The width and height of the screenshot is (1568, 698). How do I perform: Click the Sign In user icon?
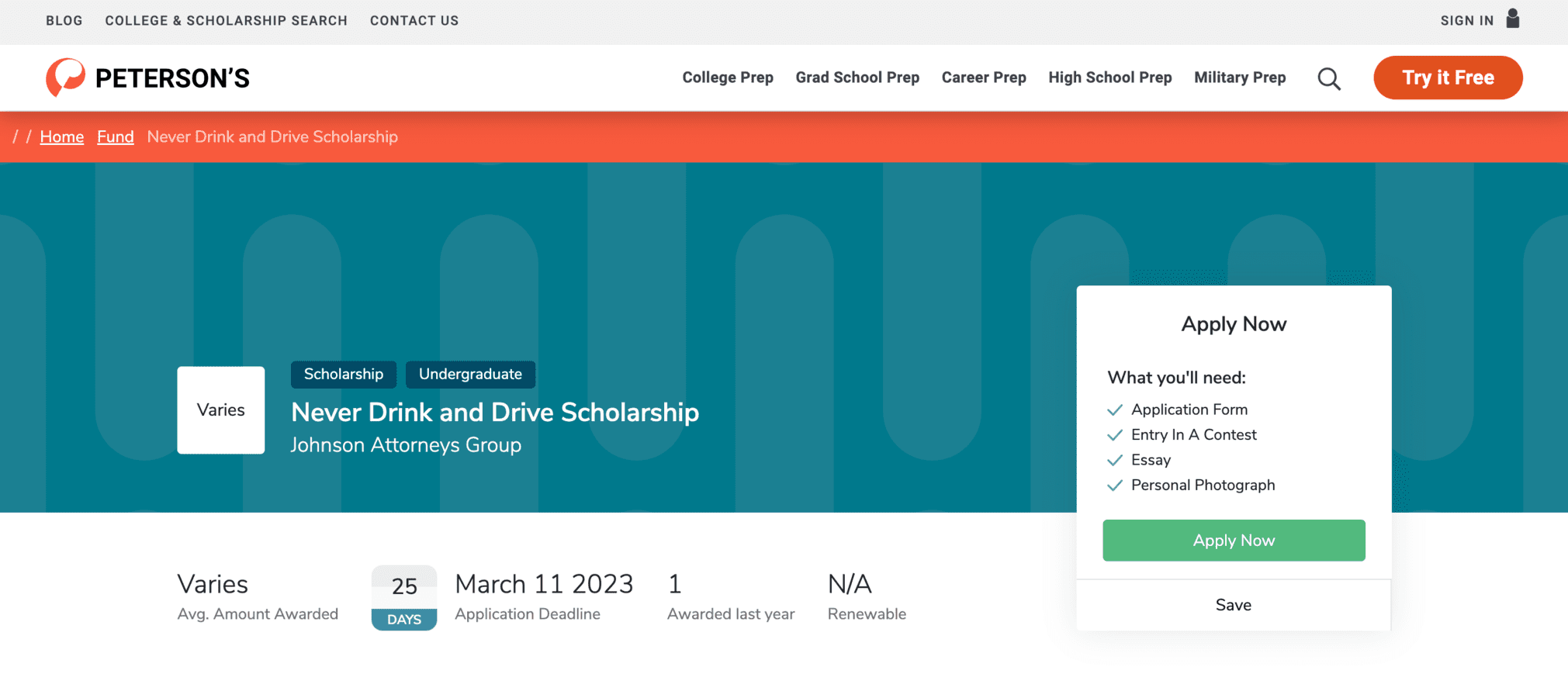[1512, 19]
